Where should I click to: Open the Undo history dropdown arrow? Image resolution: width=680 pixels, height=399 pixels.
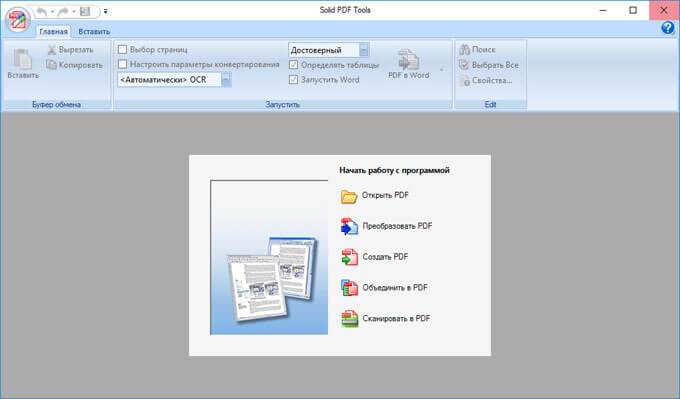point(52,12)
